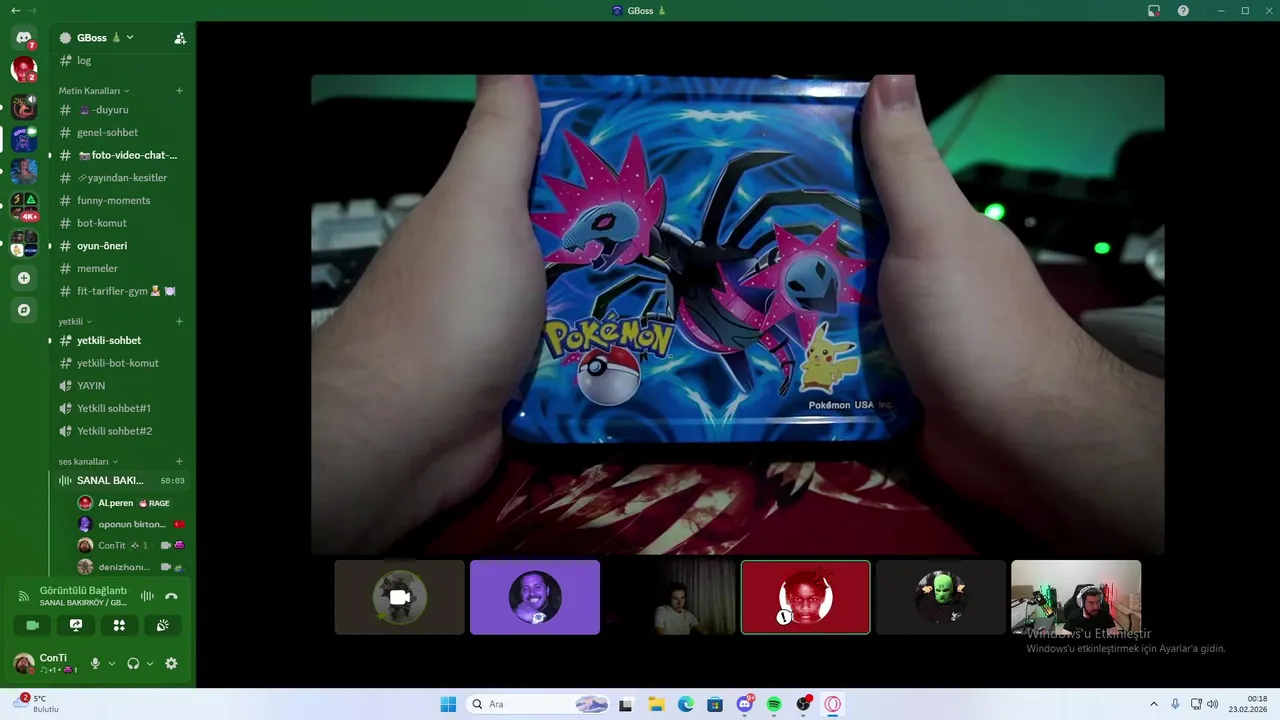Open the yetkili-bot-komut channel
Viewport: 1280px width, 720px height.
[x=120, y=363]
